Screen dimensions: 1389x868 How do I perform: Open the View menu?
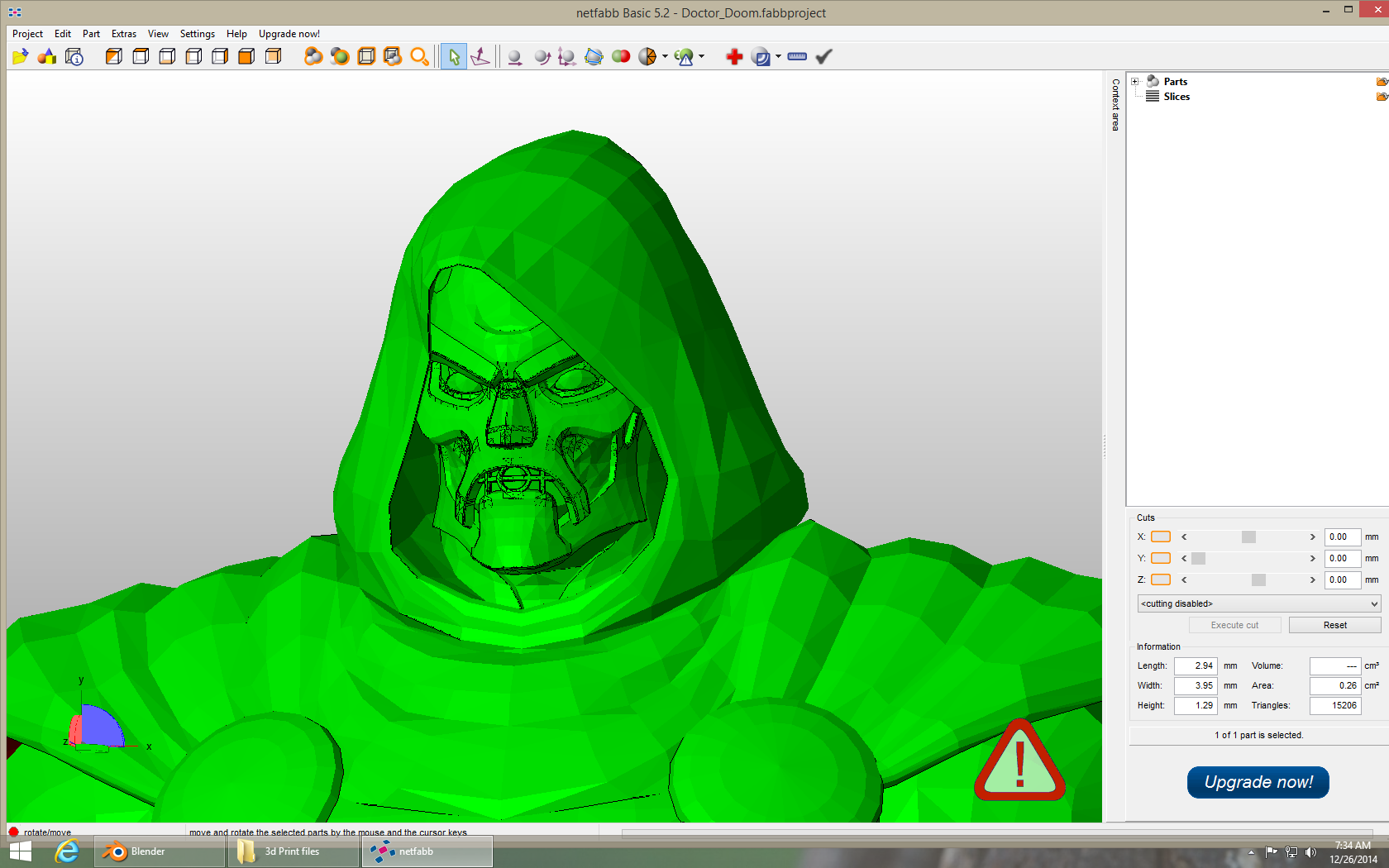pos(158,34)
